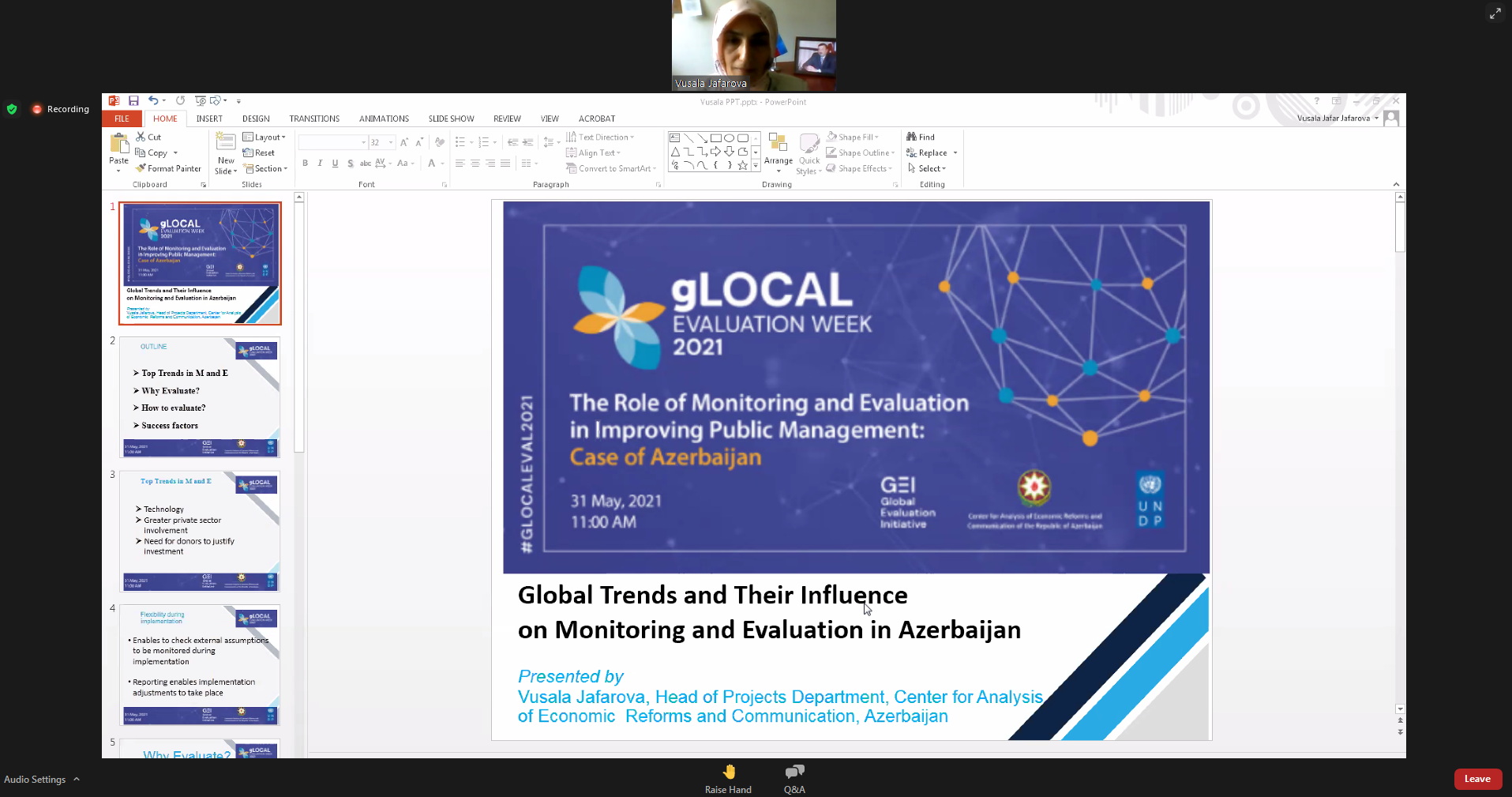Viewport: 1512px width, 797px height.
Task: Click the Cut scissors icon
Action: point(141,137)
